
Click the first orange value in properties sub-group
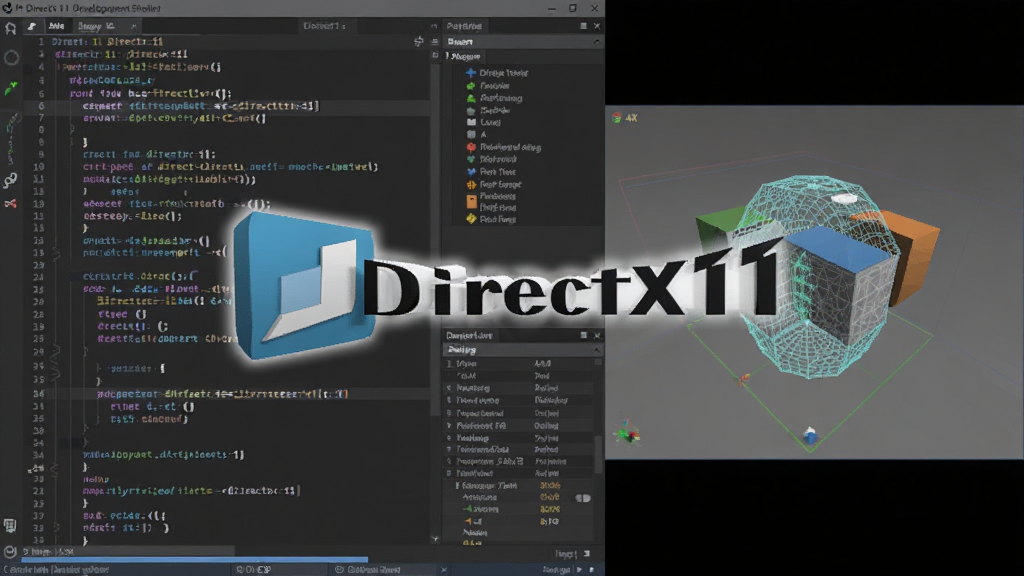click(x=550, y=486)
